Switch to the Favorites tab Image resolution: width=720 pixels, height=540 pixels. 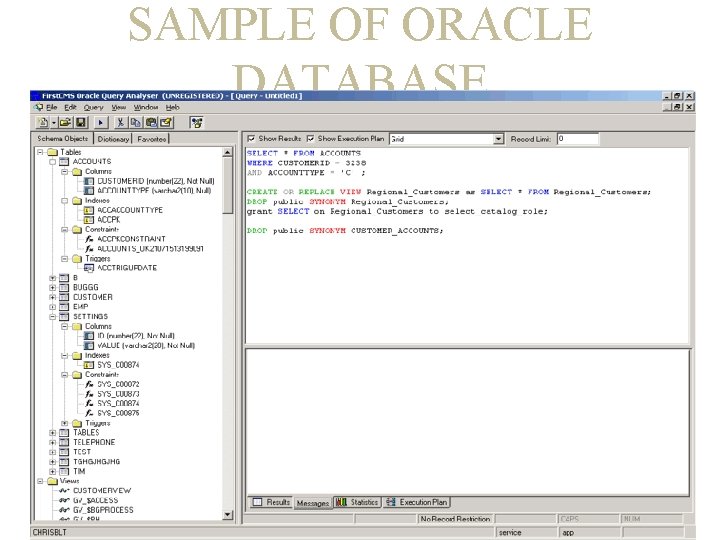pos(152,139)
